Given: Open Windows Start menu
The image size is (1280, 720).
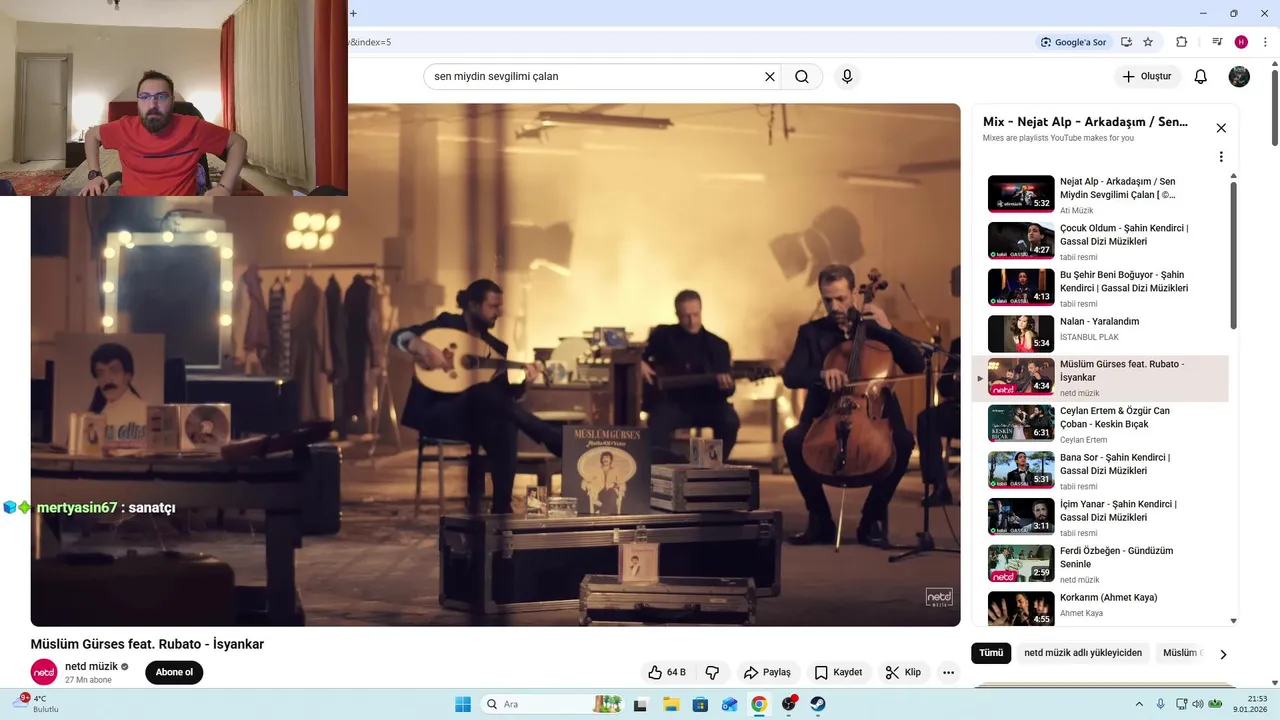Looking at the screenshot, I should click(x=463, y=704).
